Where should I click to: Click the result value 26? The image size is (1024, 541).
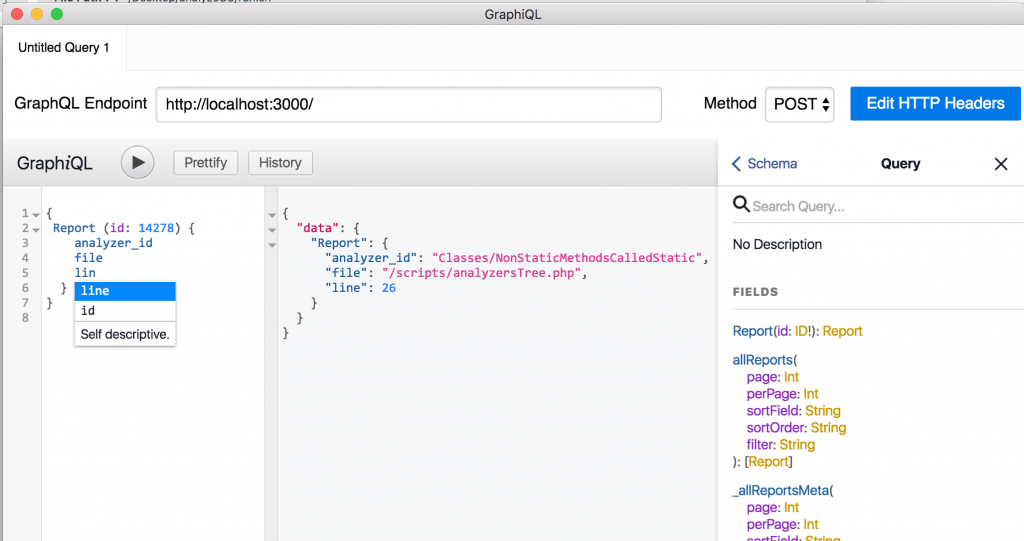389,288
